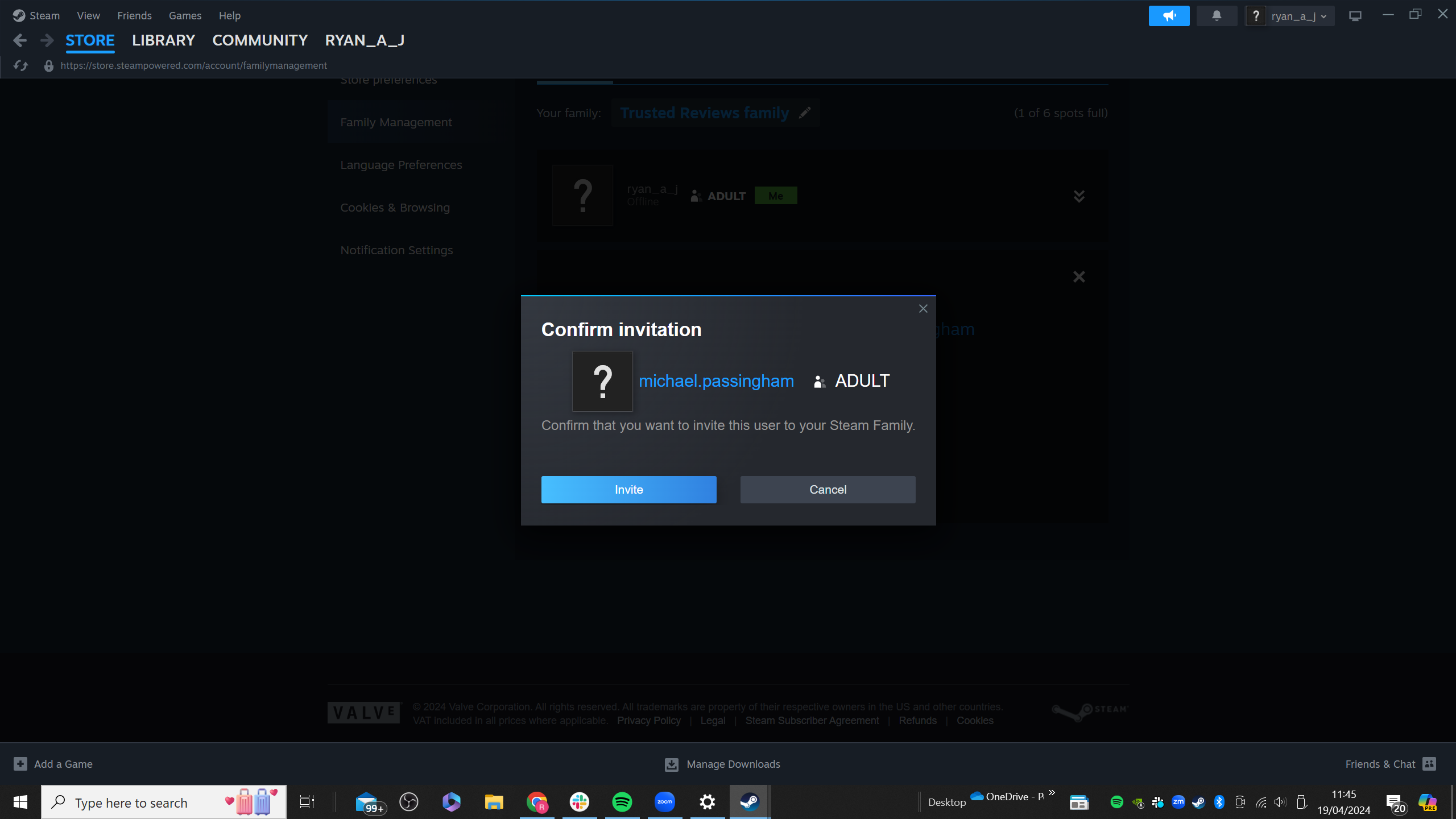Click the lock icon beside the URL
Image resolution: width=1456 pixels, height=819 pixels.
point(49,66)
